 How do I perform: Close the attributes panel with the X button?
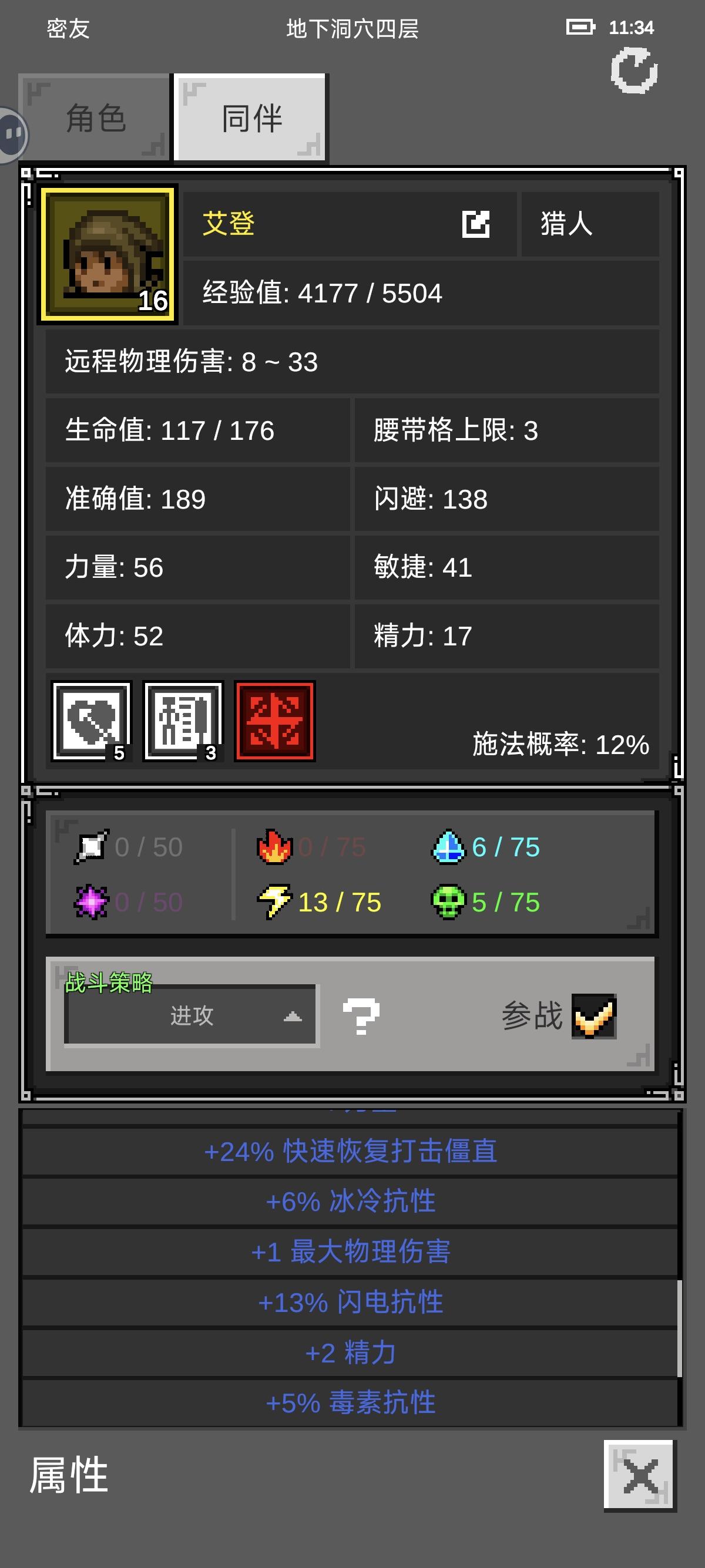point(640,1475)
